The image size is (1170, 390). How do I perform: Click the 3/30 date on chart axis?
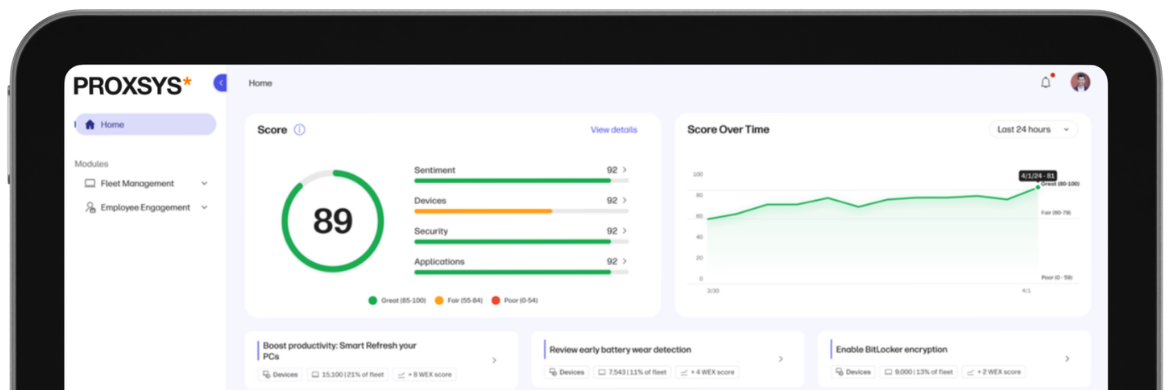(713, 291)
